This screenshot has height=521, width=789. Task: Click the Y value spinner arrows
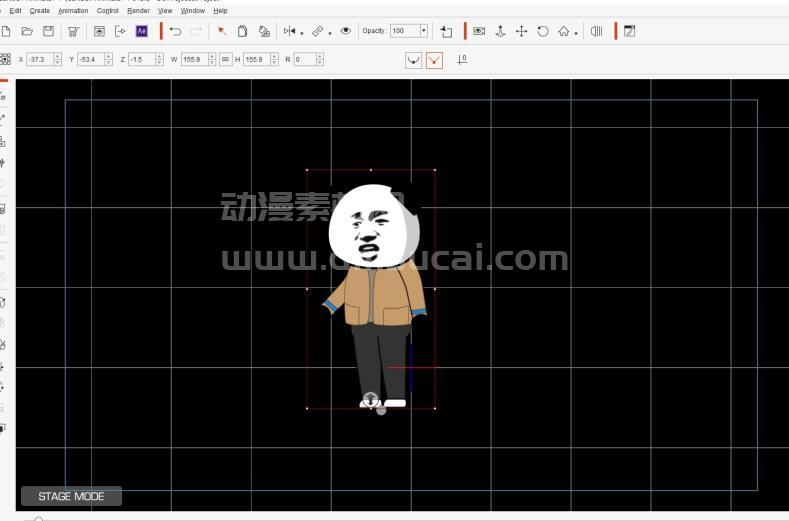pos(109,59)
